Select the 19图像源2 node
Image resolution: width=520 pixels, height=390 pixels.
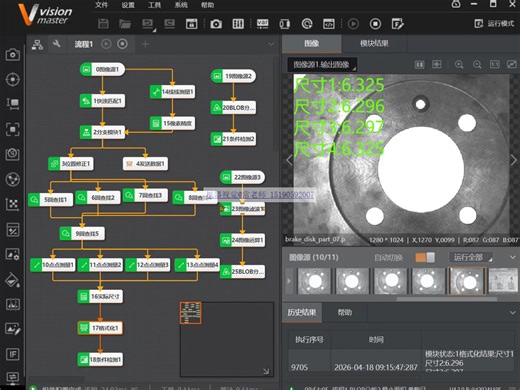(x=233, y=76)
